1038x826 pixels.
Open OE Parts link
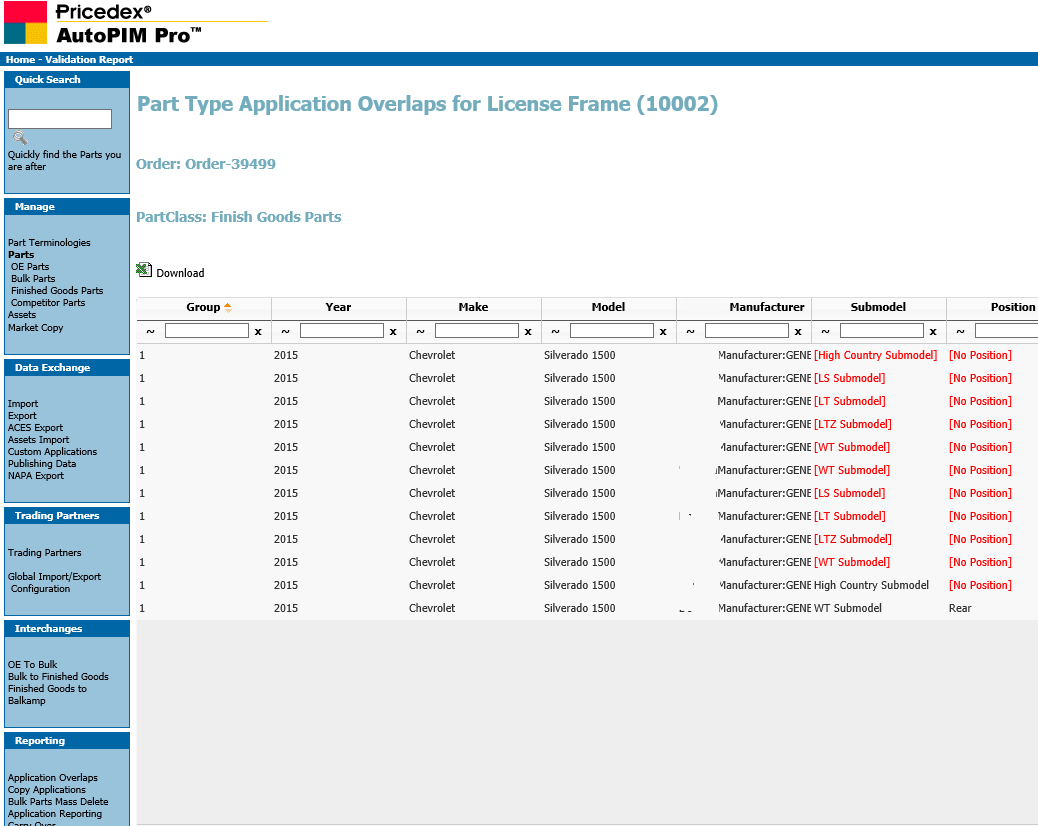30,267
